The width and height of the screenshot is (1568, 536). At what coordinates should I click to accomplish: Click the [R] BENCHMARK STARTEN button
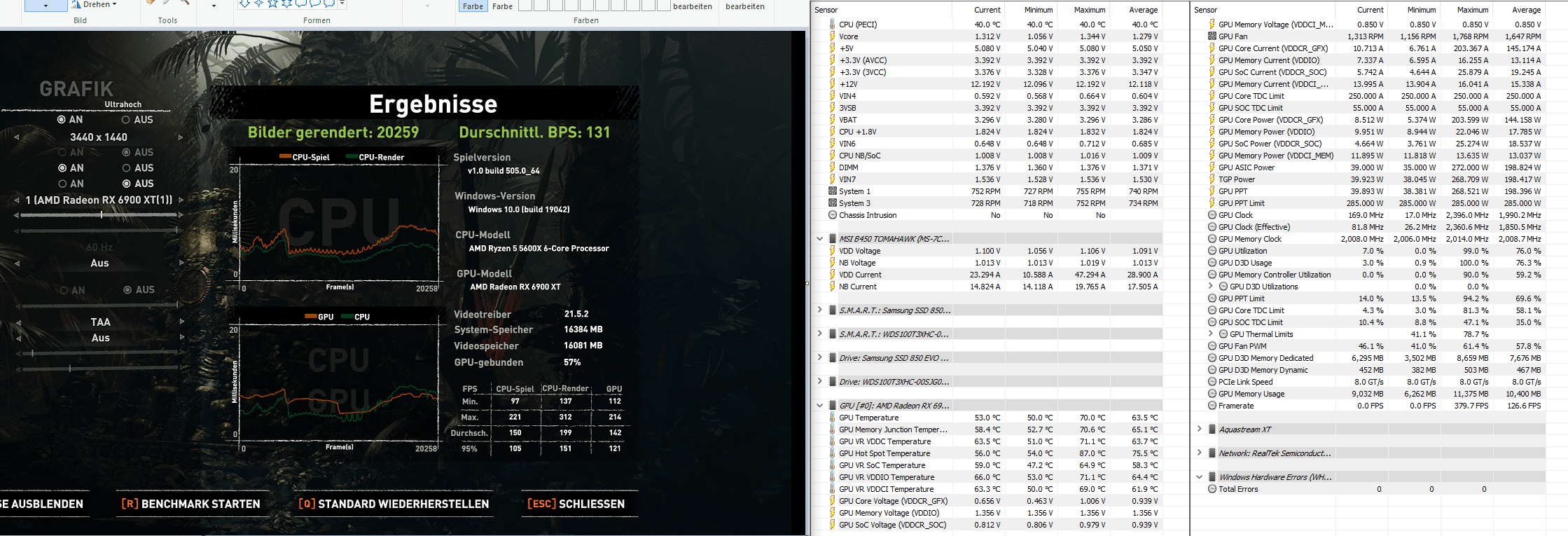click(x=190, y=504)
